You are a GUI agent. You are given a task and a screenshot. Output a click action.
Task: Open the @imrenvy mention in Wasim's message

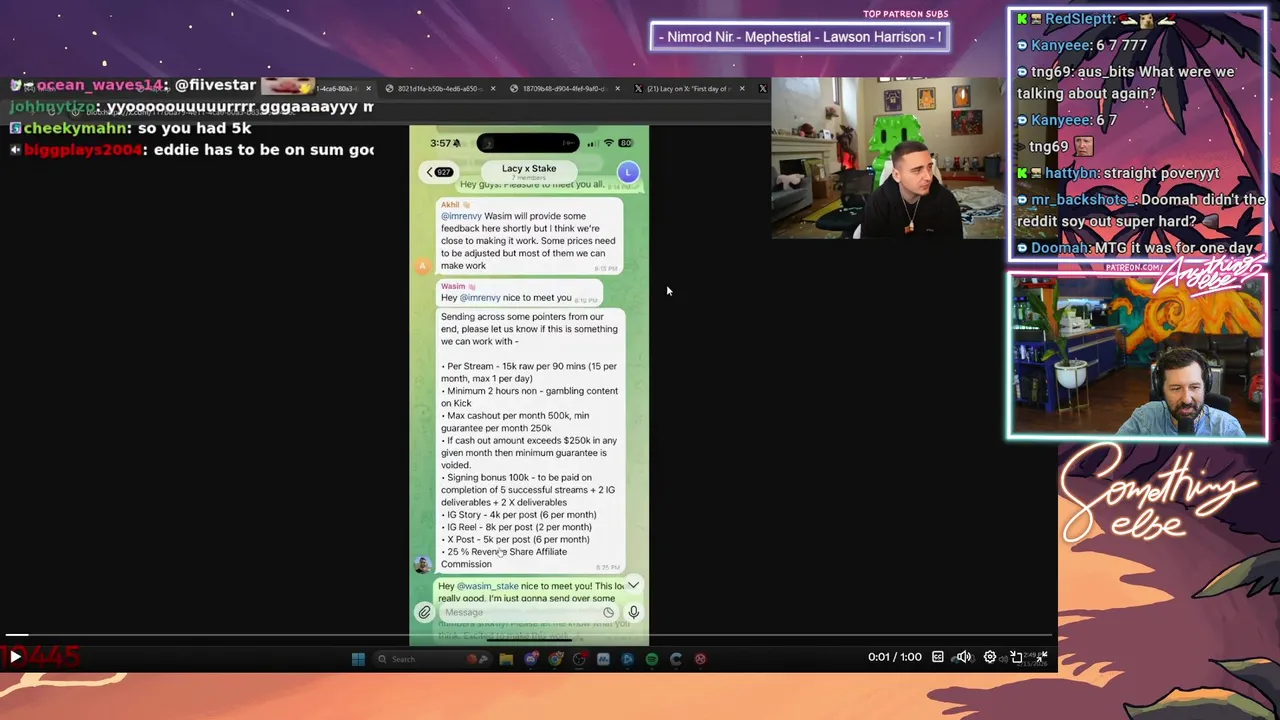click(x=480, y=298)
